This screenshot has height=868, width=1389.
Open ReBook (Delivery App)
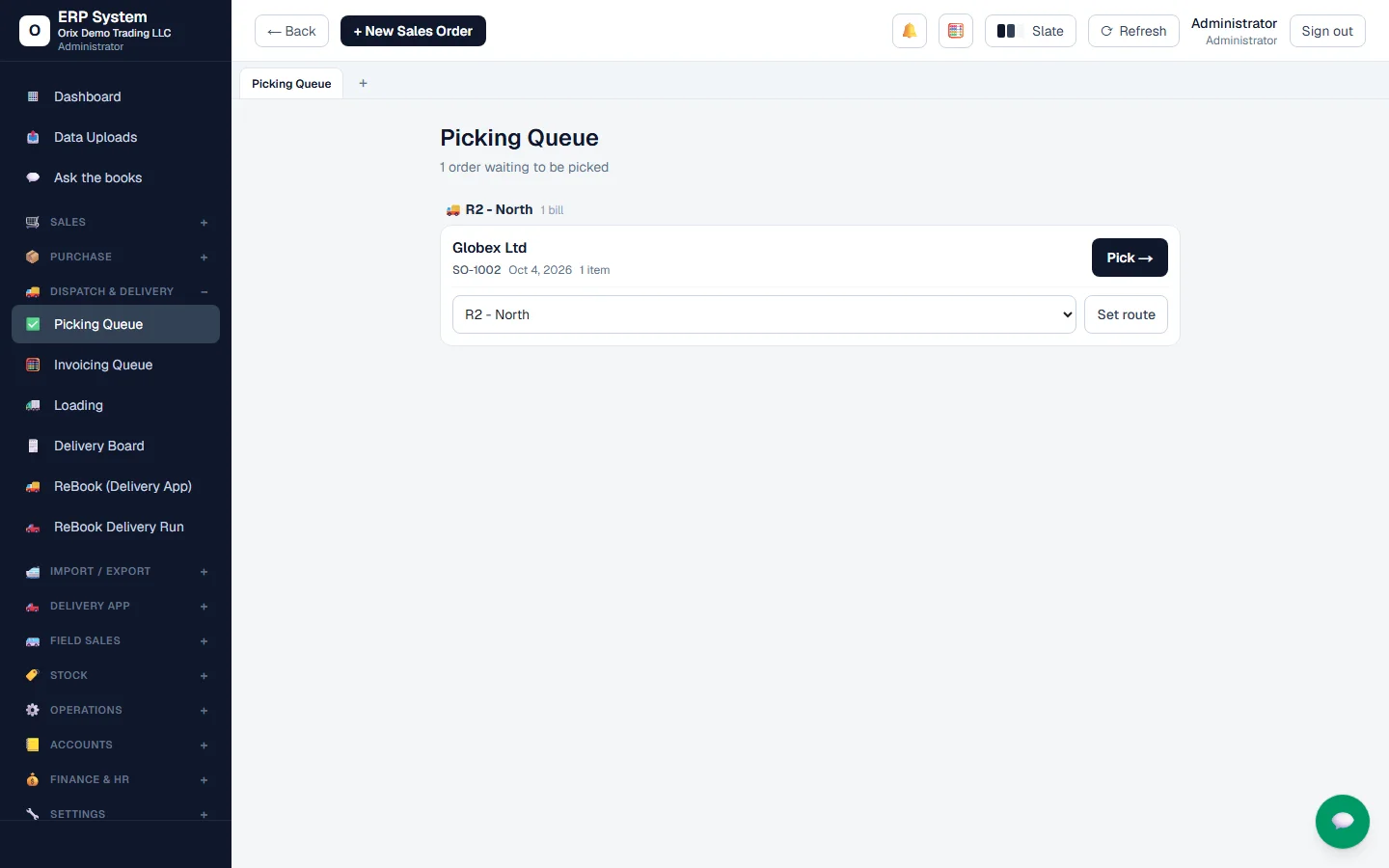(116, 486)
